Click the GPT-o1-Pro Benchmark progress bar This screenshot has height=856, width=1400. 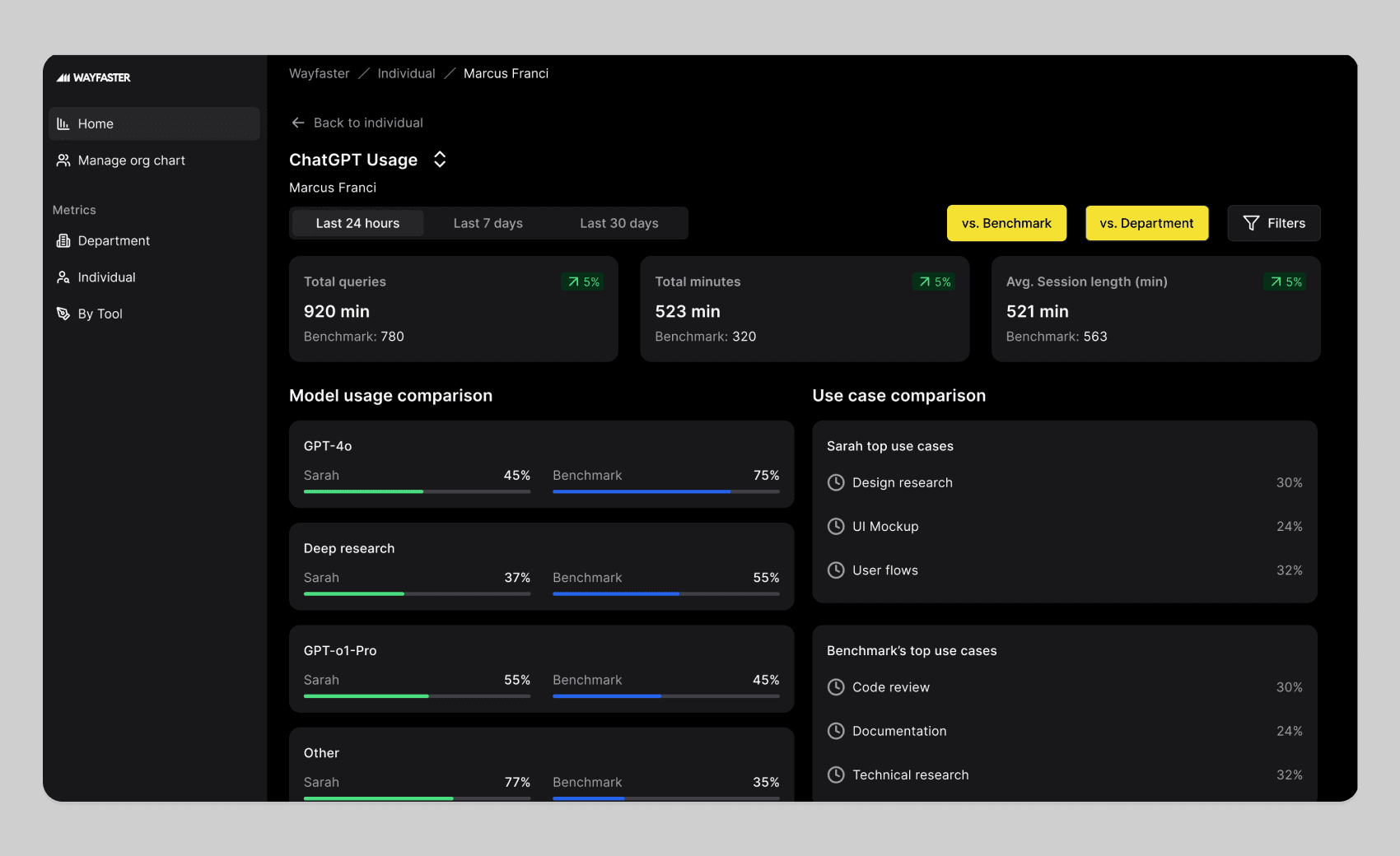click(x=666, y=695)
